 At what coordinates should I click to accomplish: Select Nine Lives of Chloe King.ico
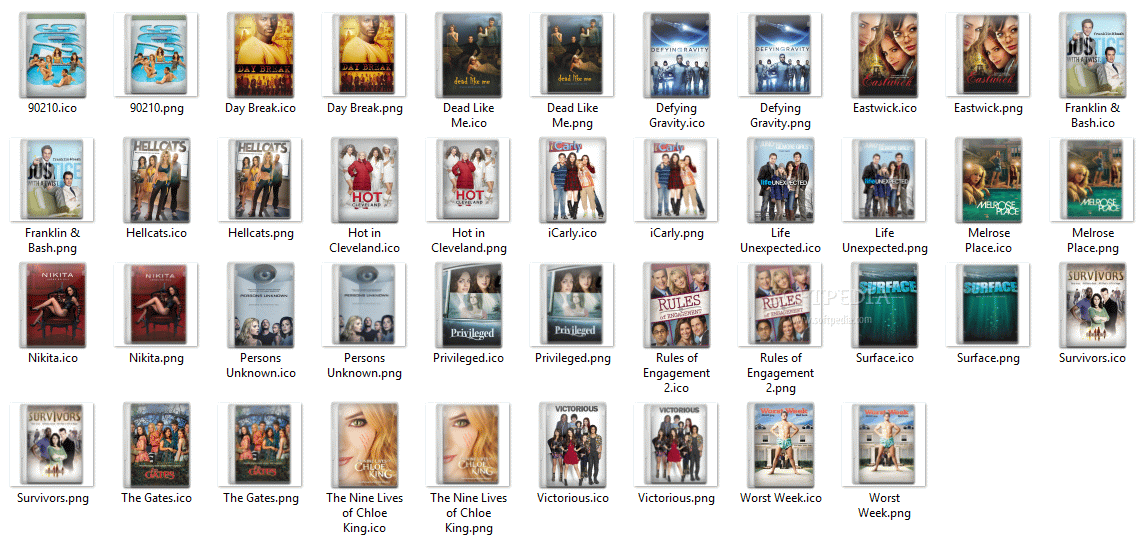364,445
